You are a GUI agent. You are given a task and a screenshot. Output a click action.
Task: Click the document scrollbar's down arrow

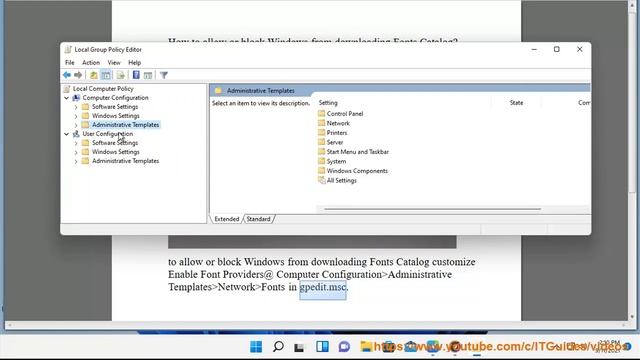click(x=632, y=316)
